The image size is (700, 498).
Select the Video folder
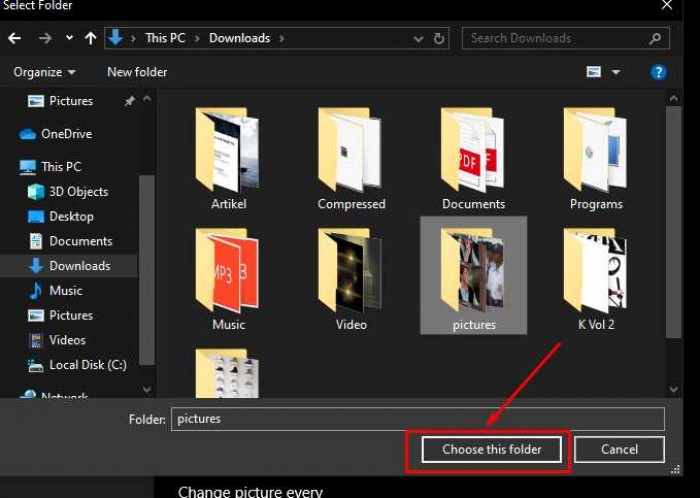coord(351,279)
